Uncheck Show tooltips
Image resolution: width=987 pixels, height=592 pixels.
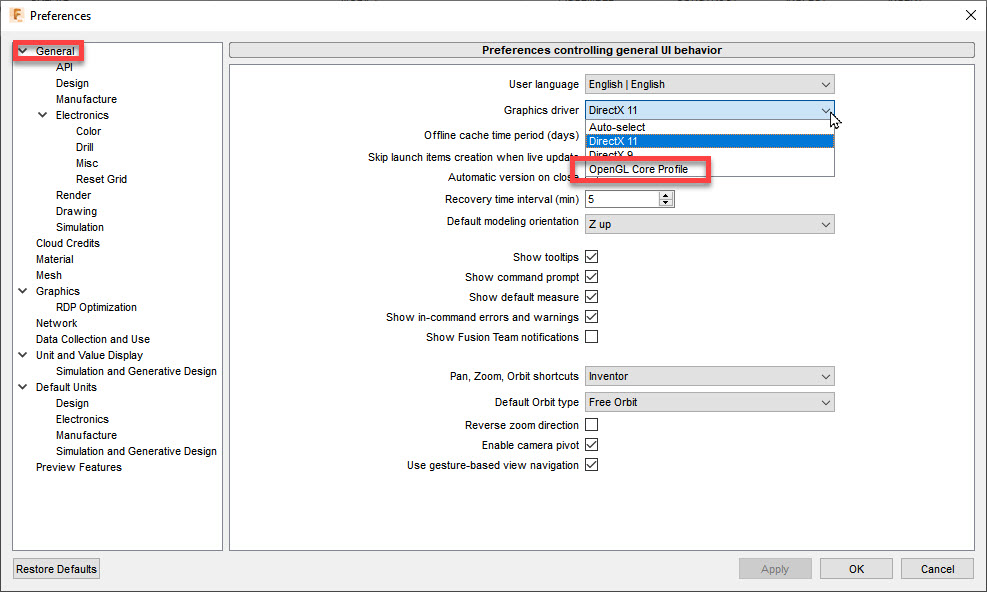click(x=592, y=256)
